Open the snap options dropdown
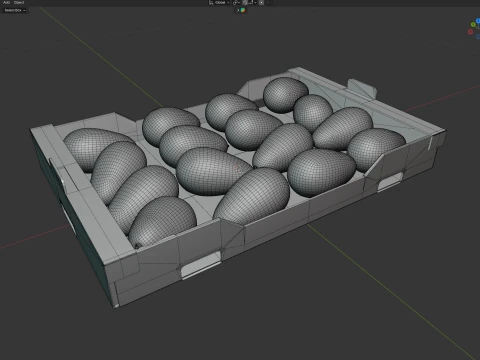The image size is (480, 360). [253, 3]
